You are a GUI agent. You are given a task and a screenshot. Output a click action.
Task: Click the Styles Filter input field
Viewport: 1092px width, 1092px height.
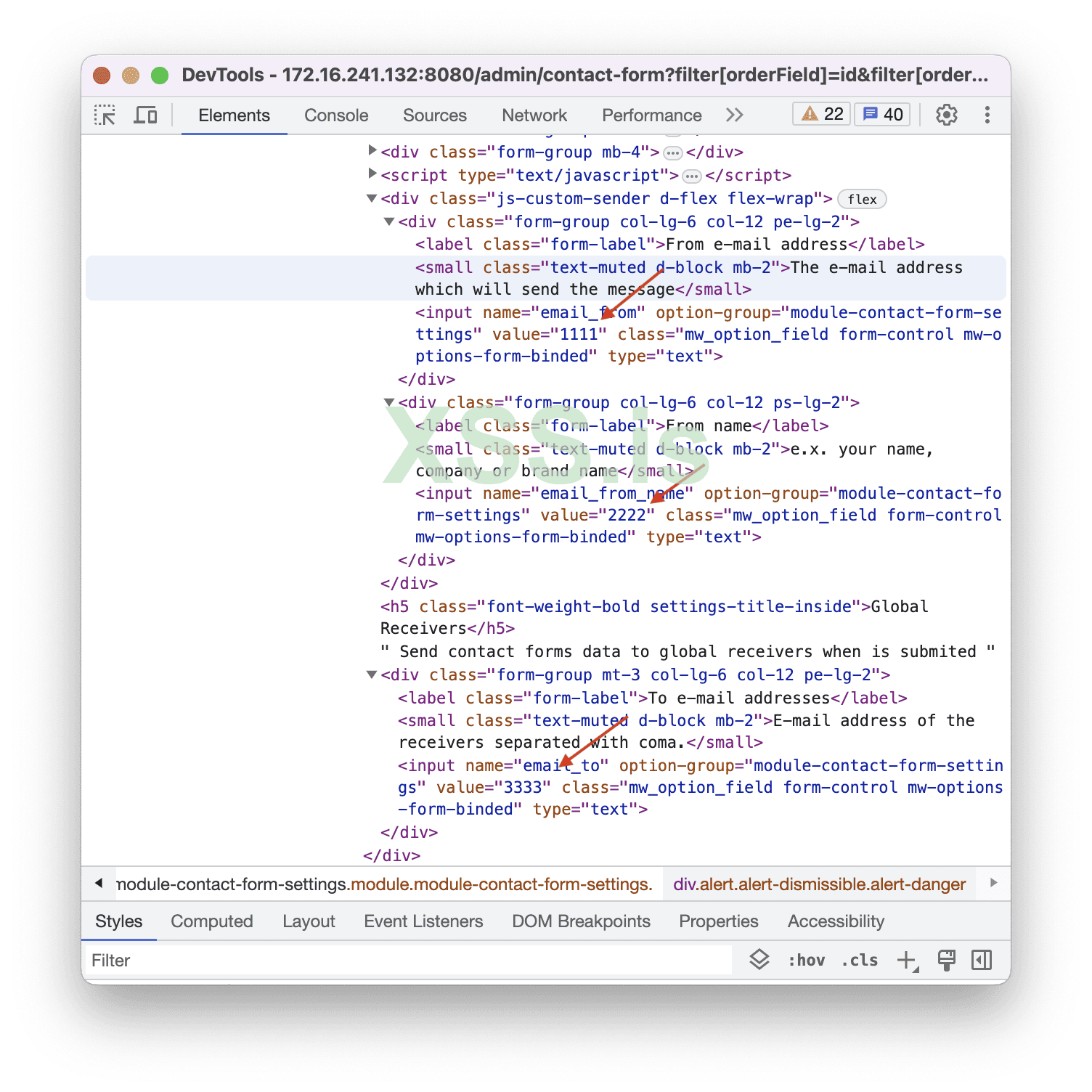pos(409,961)
